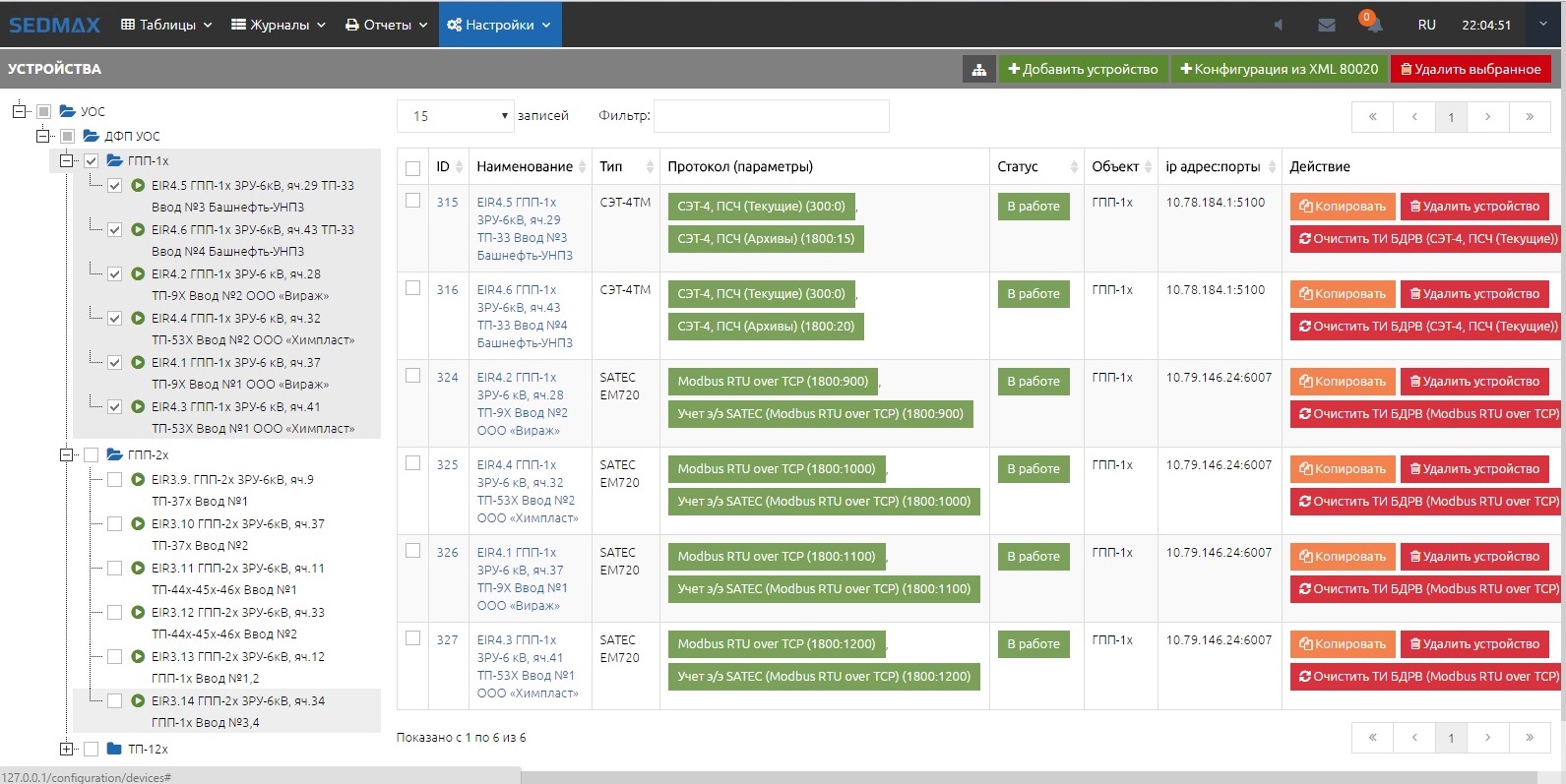This screenshot has height=784, width=1566.
Task: Collapse the ГПП-2x tree node
Action: click(67, 455)
